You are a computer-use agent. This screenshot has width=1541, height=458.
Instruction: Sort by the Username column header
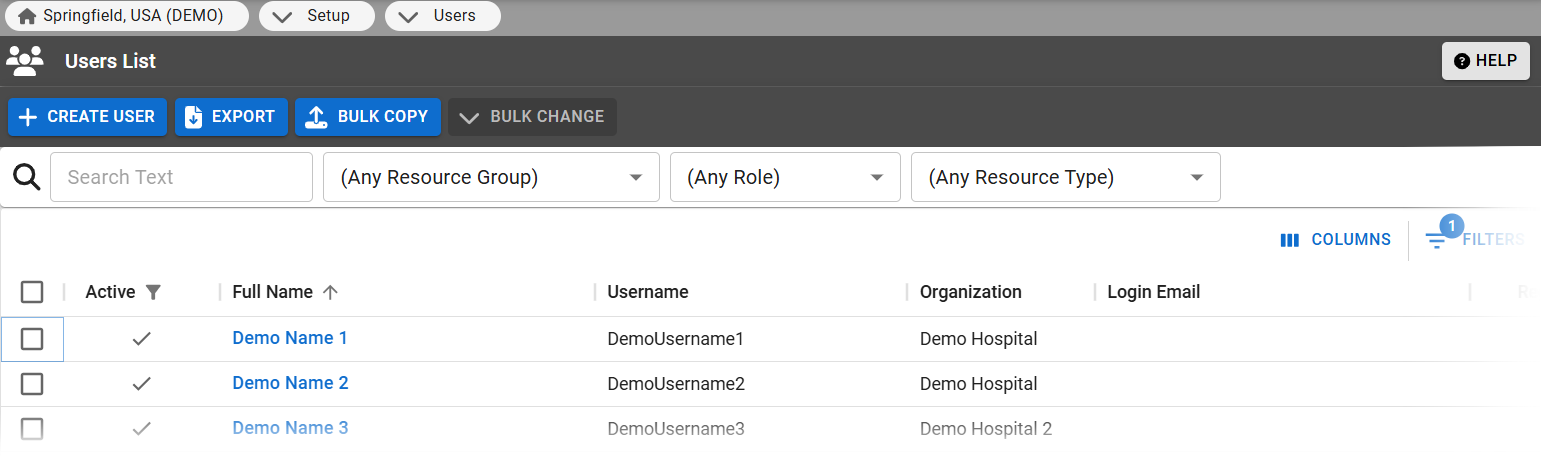pyautogui.click(x=648, y=292)
